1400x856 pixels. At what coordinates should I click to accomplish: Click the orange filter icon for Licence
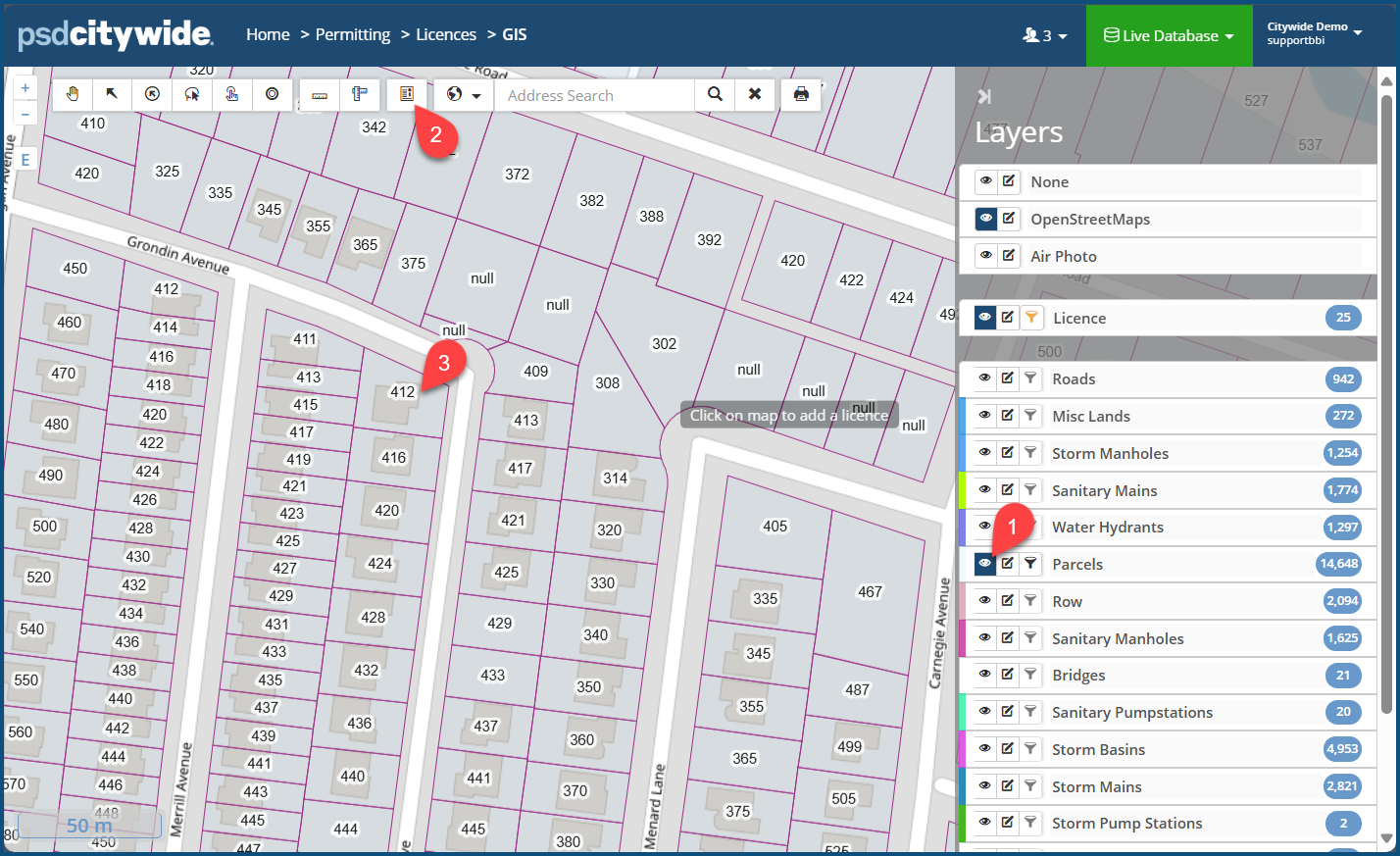click(x=1031, y=318)
